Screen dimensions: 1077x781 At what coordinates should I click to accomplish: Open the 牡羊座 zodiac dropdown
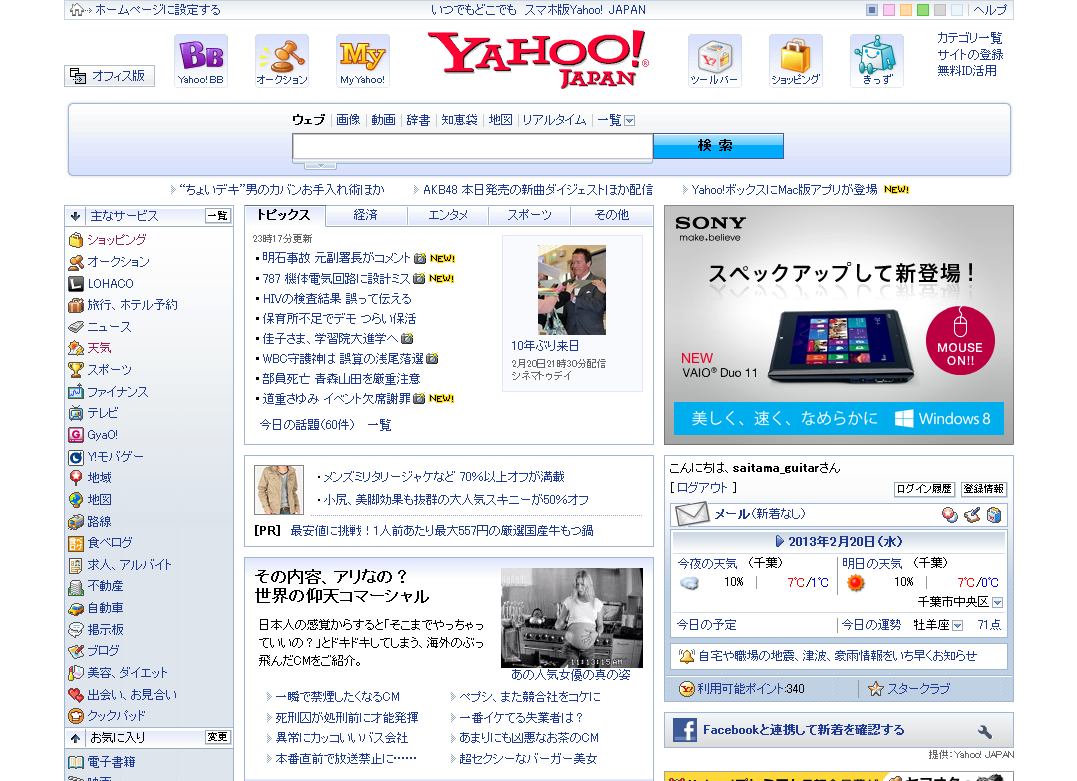[x=957, y=626]
